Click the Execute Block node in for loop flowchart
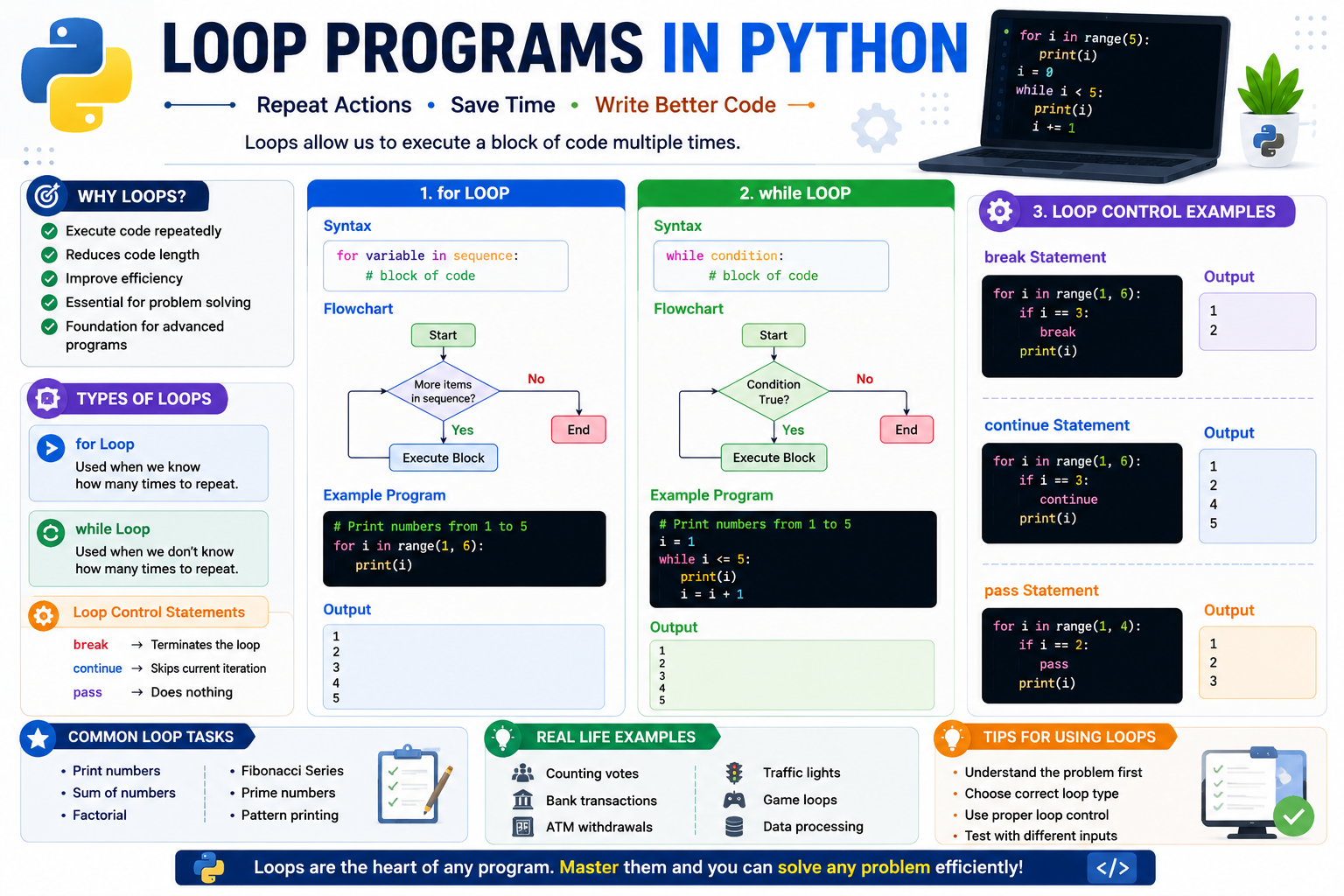 (444, 458)
